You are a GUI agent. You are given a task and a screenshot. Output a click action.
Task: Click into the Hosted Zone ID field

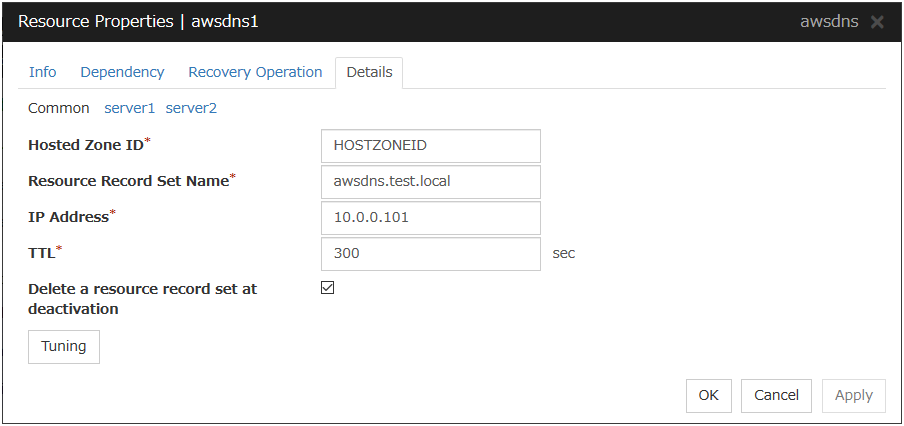[x=430, y=146]
